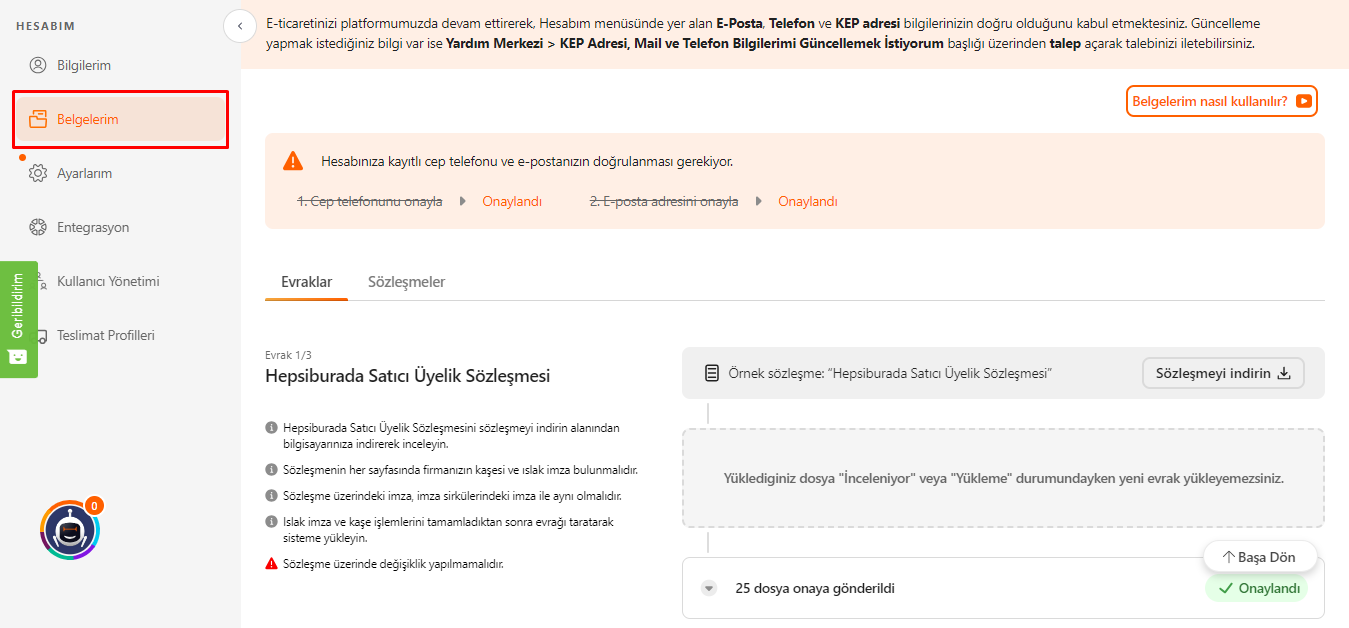Switch to the Sözleşmeler tab
1349x628 pixels.
(406, 282)
